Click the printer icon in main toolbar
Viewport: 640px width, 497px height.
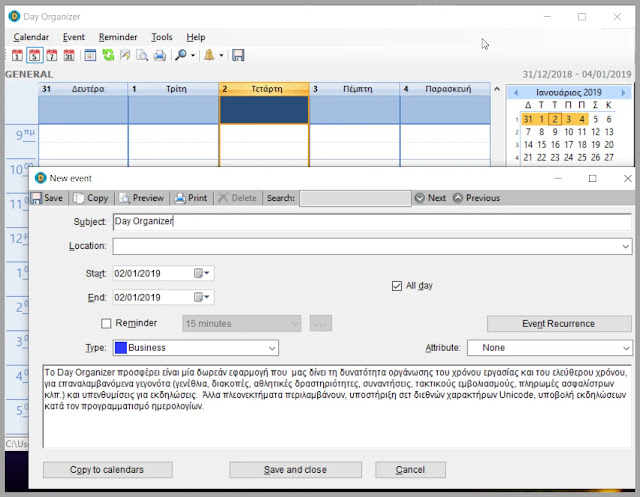[160, 55]
